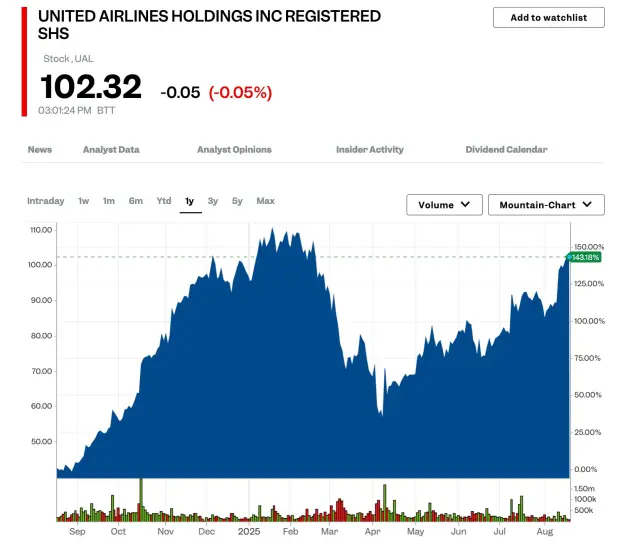Click the green 143.18% price marker
This screenshot has width=640, height=550.
tap(585, 257)
